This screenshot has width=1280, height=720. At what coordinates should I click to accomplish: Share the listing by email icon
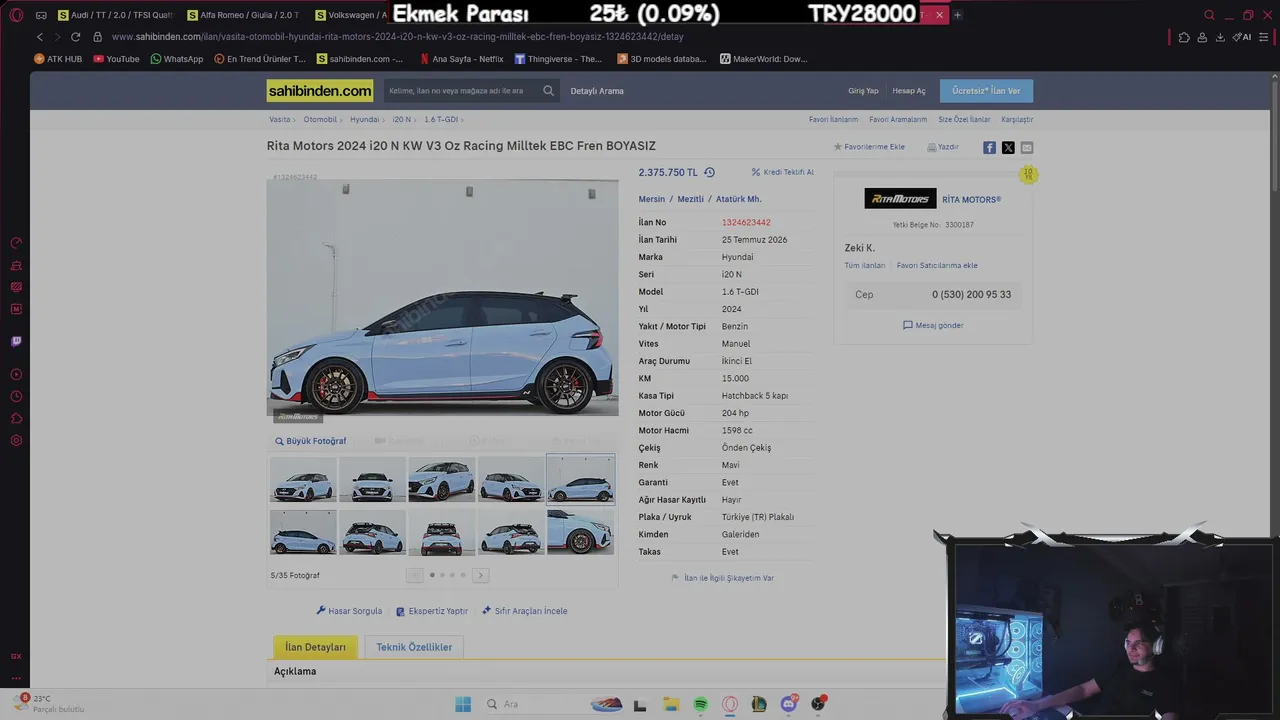pyautogui.click(x=1027, y=148)
